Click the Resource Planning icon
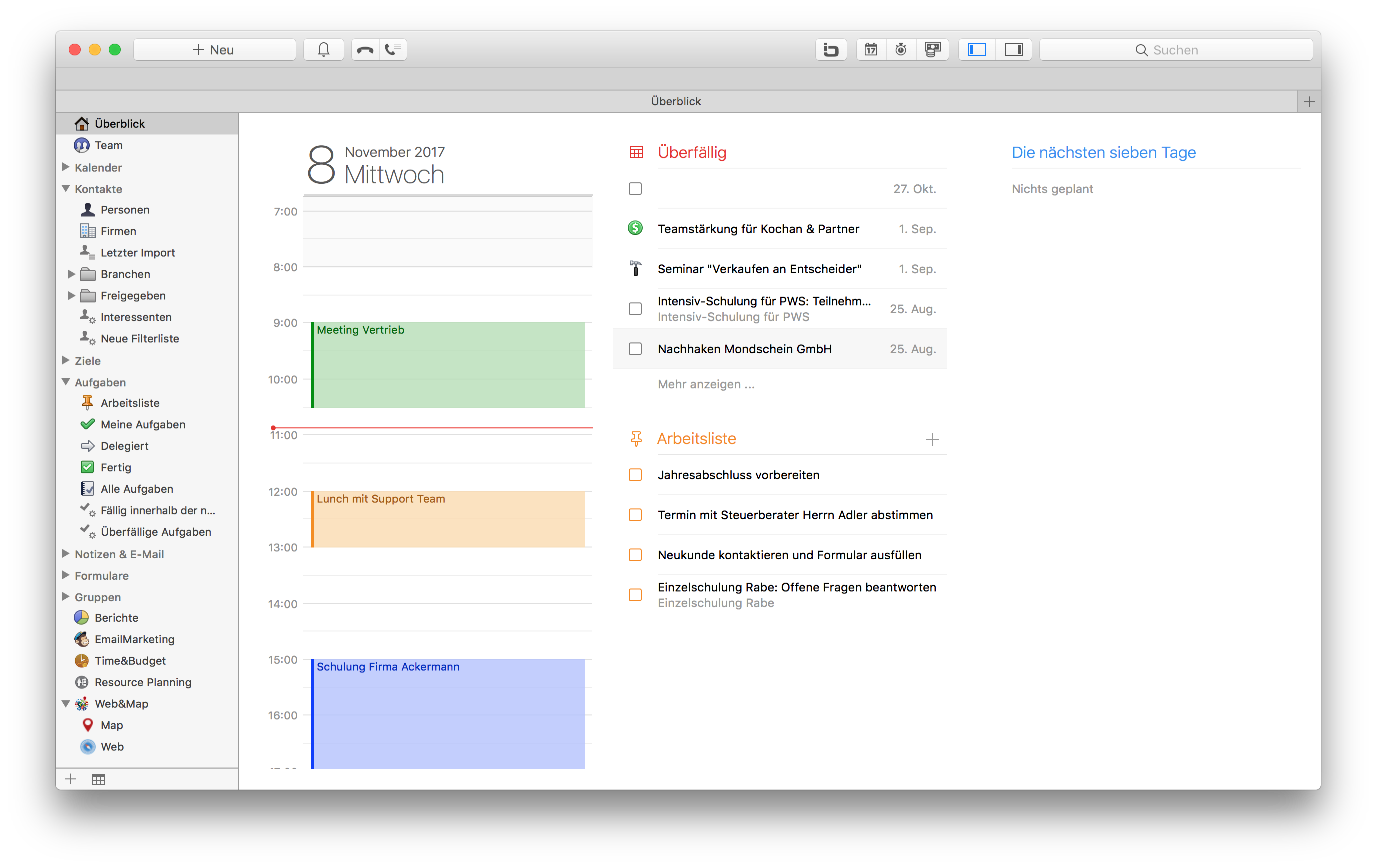The height and width of the screenshot is (868, 1377). point(82,682)
